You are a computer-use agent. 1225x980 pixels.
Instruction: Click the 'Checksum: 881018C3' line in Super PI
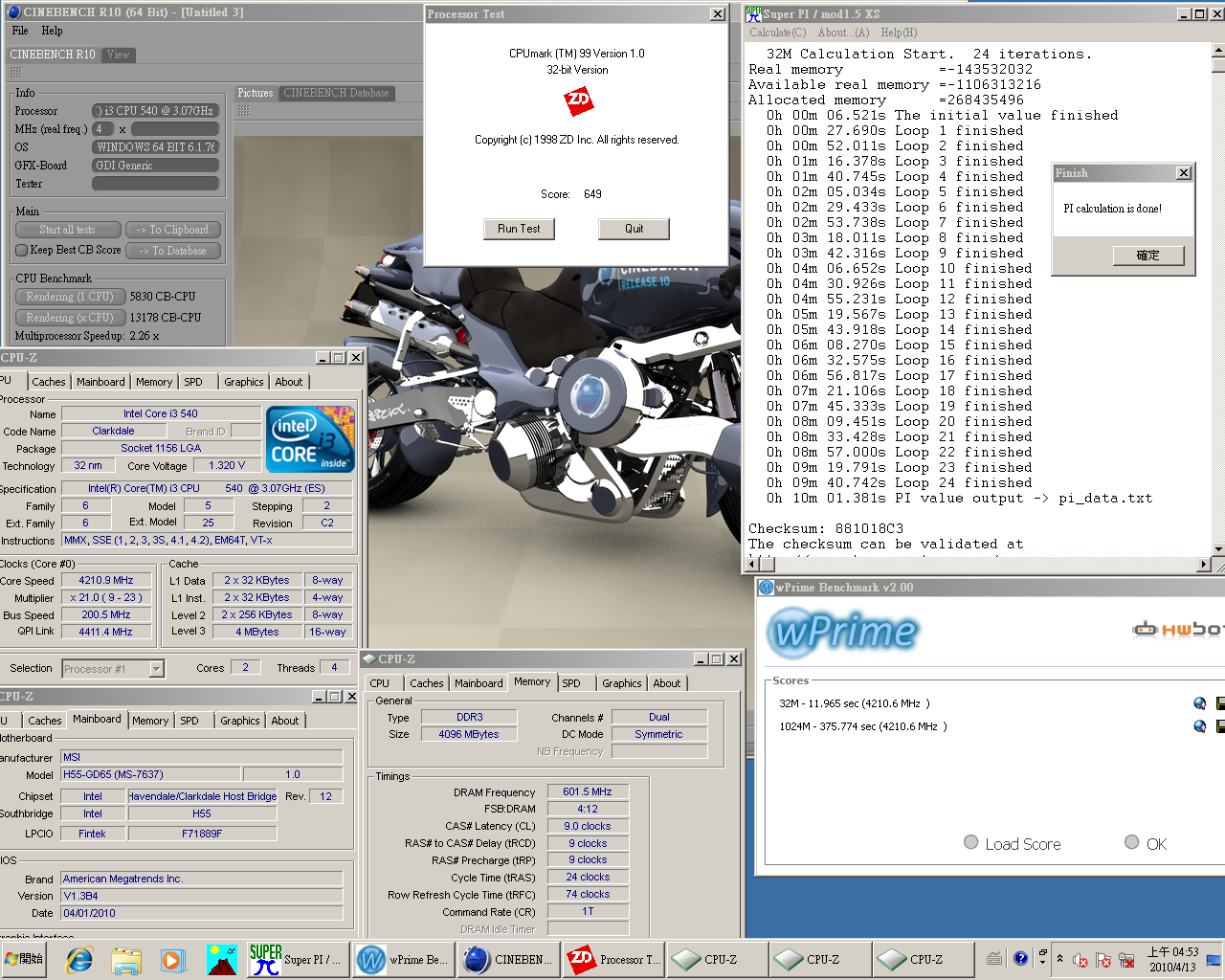coord(826,528)
